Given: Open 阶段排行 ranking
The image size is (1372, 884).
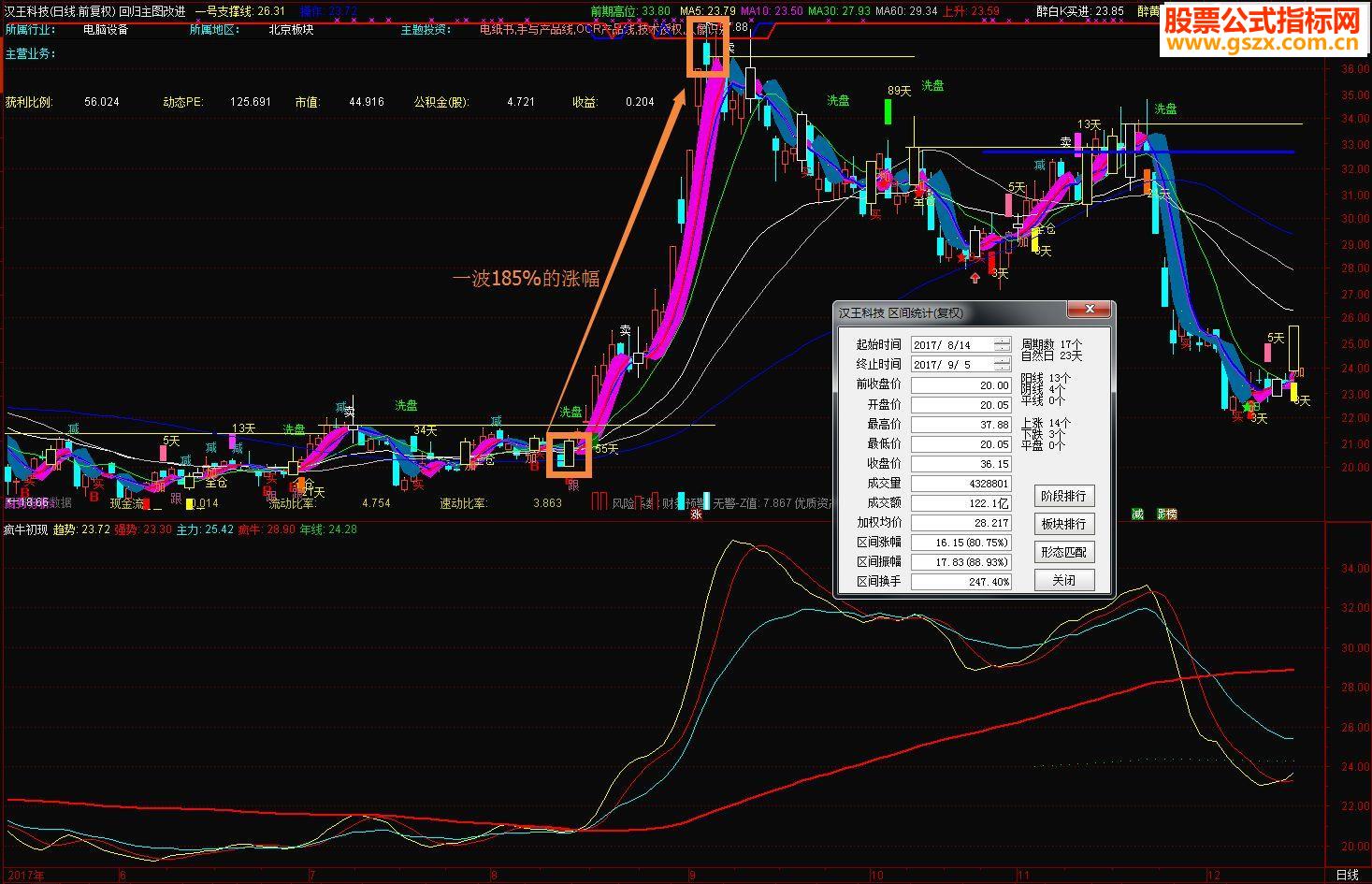Looking at the screenshot, I should coord(1064,496).
